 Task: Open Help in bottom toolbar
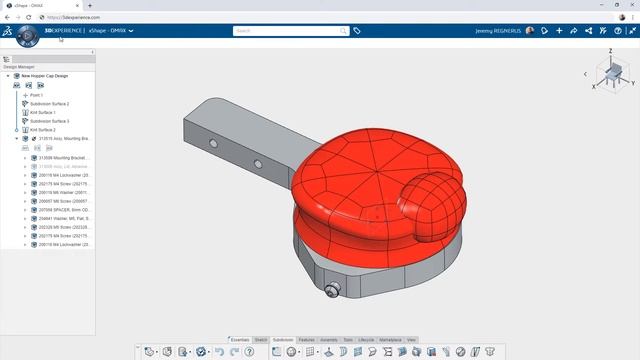coord(249,351)
